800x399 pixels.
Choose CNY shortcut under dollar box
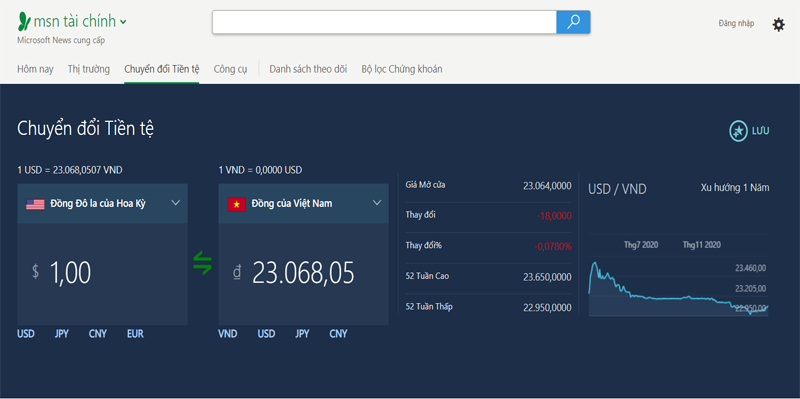98,334
